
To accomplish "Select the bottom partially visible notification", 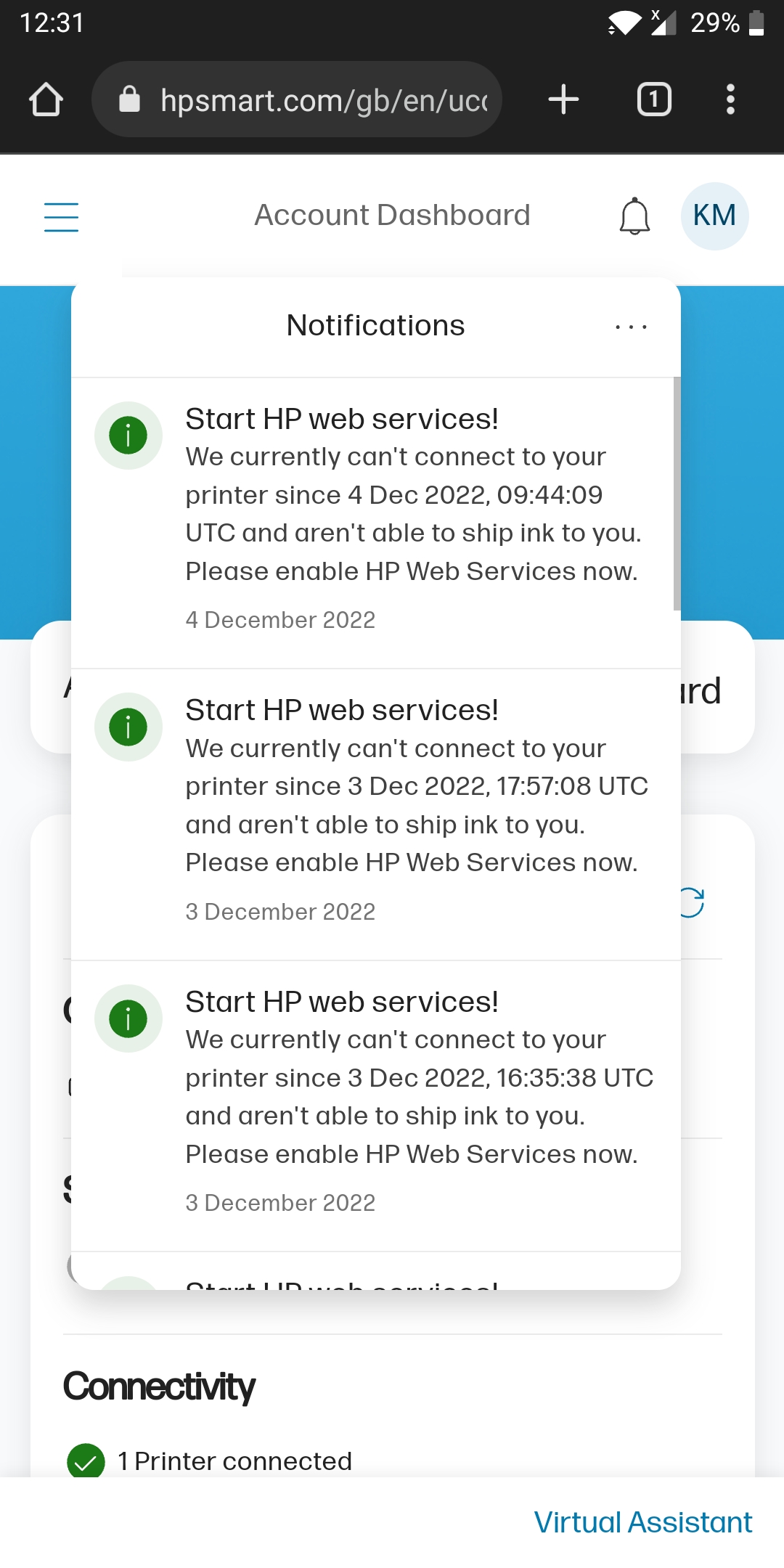I will pyautogui.click(x=375, y=1279).
